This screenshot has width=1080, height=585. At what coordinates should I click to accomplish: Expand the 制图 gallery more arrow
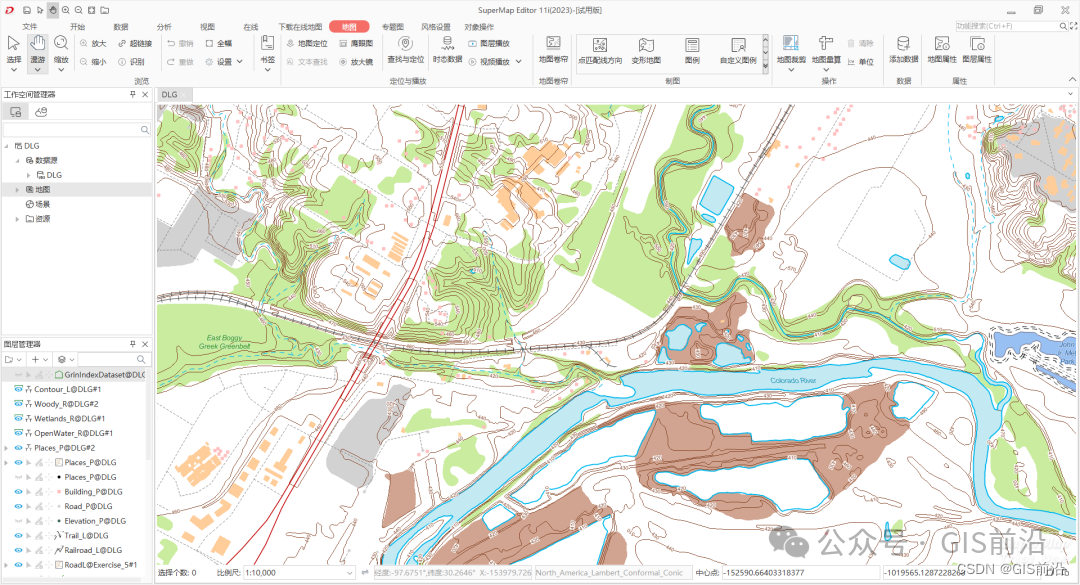click(765, 66)
